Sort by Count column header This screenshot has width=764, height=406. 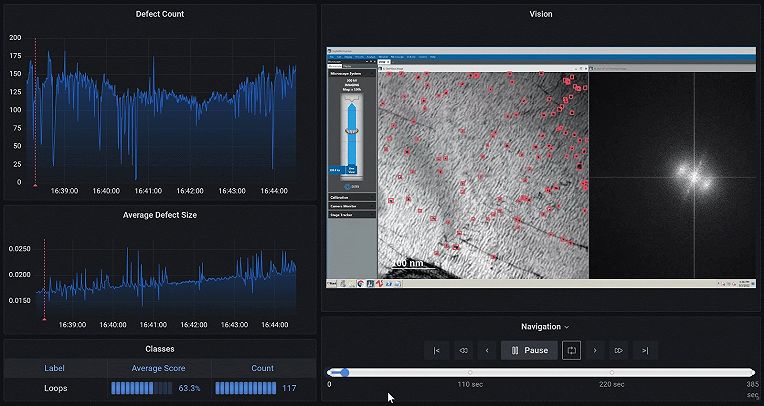coord(262,368)
